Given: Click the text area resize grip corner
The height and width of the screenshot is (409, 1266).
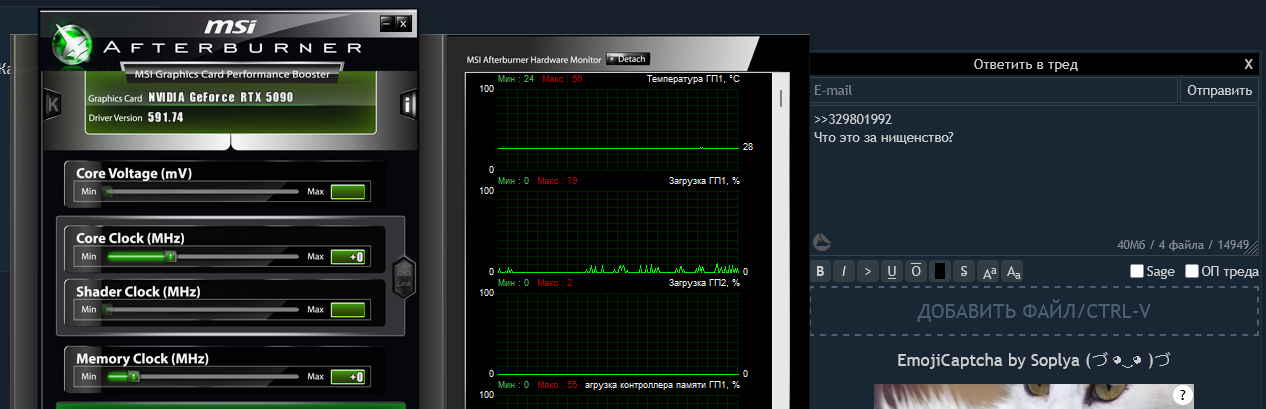Looking at the screenshot, I should point(1252,249).
